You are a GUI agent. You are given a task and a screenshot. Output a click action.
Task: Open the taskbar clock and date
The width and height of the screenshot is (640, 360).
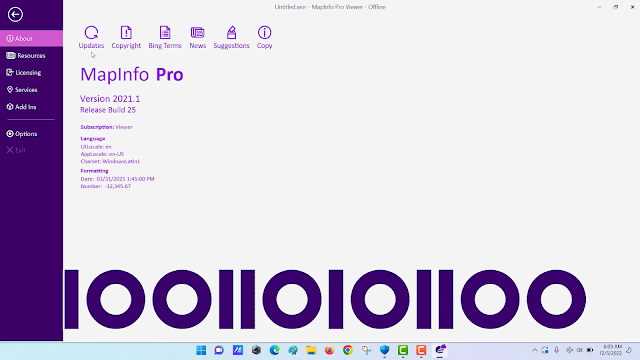(x=611, y=350)
